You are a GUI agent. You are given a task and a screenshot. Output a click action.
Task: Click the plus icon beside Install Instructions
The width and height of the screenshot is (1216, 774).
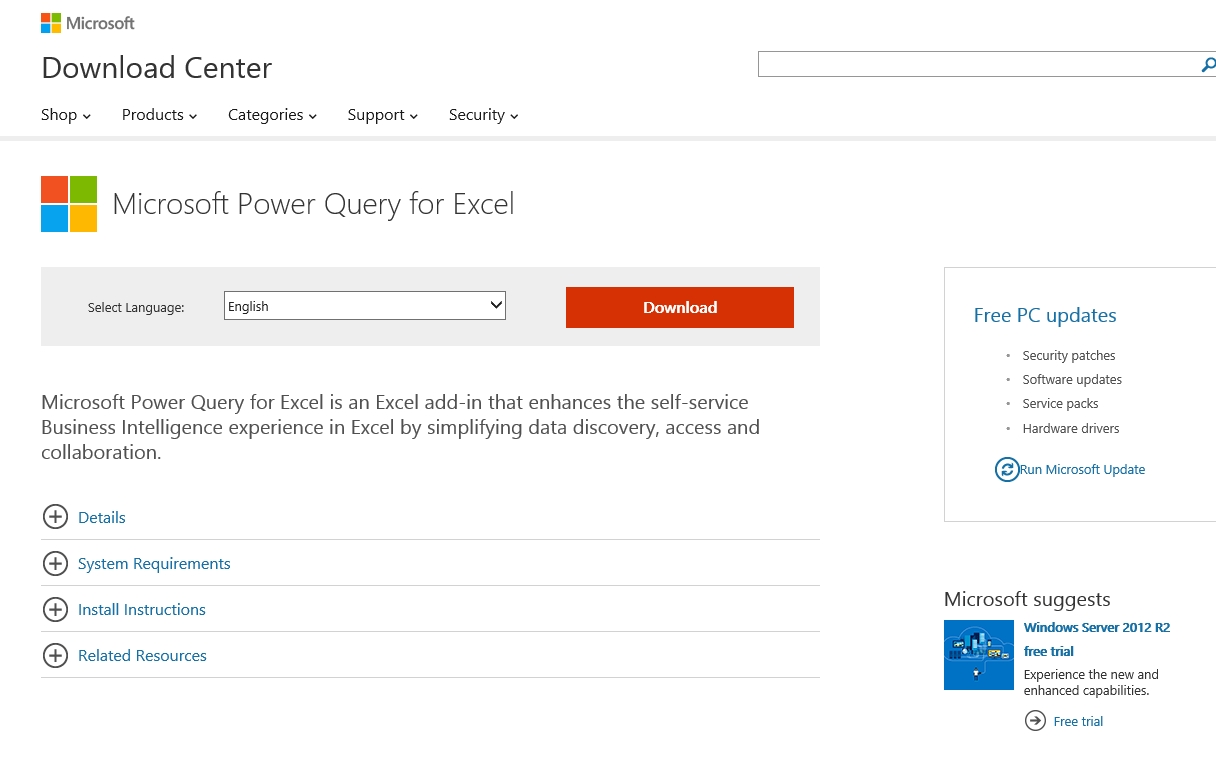55,609
